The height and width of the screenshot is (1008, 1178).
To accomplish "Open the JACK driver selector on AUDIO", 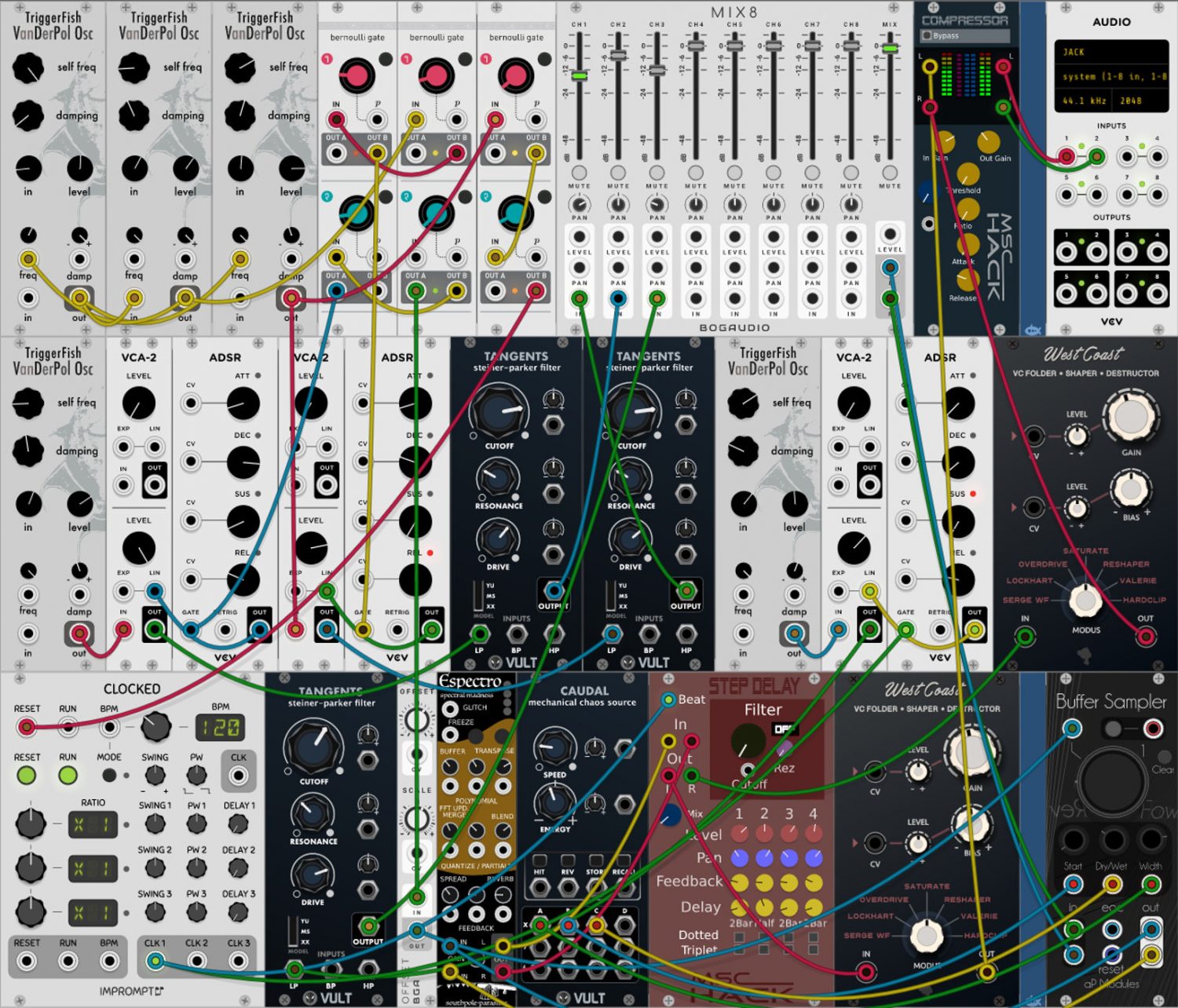I will [1111, 52].
